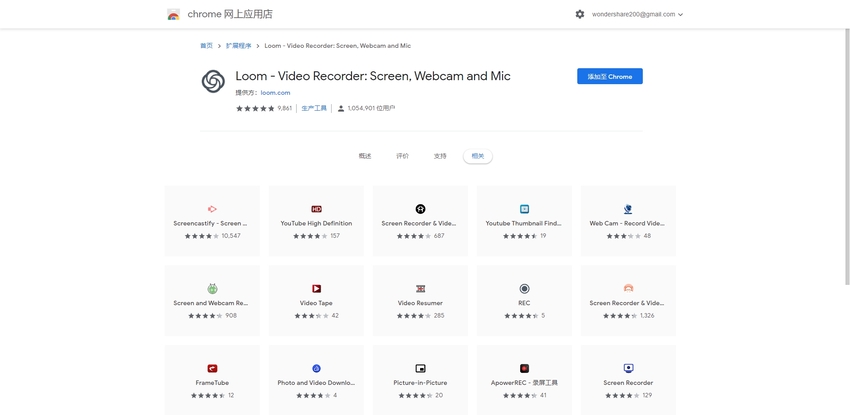Click the Screen Recorder & Vide... icon rated 687
This screenshot has height=415, width=850.
[420, 209]
